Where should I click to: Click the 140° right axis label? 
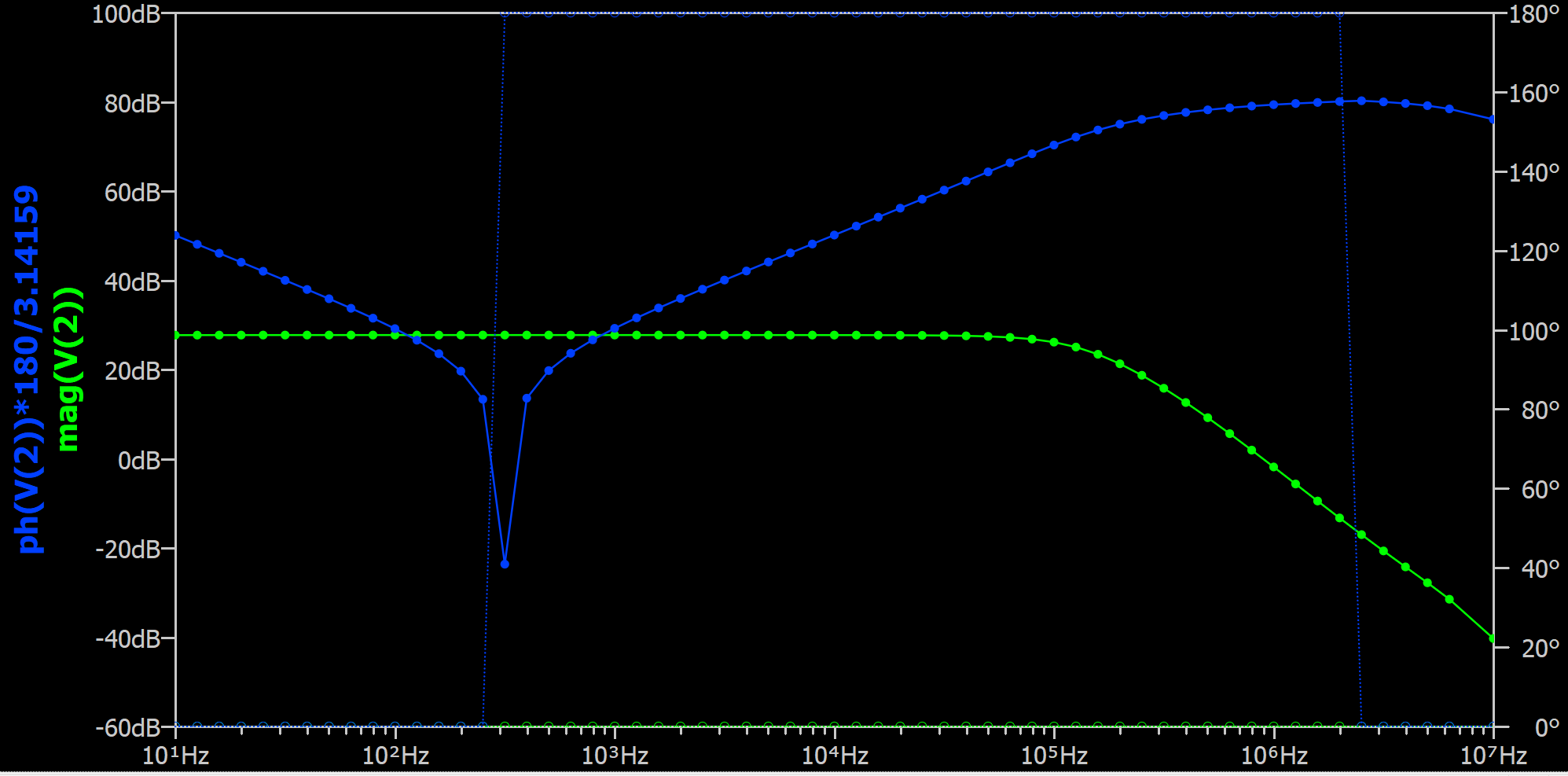pyautogui.click(x=1533, y=172)
